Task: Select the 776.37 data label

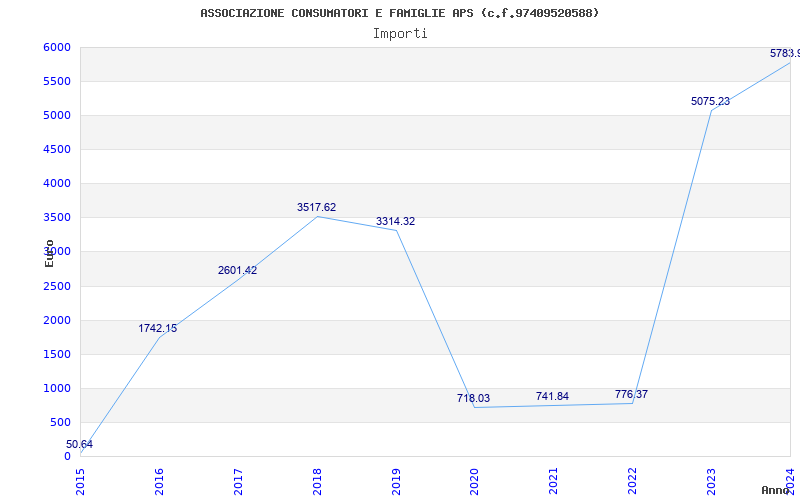Action: point(631,394)
